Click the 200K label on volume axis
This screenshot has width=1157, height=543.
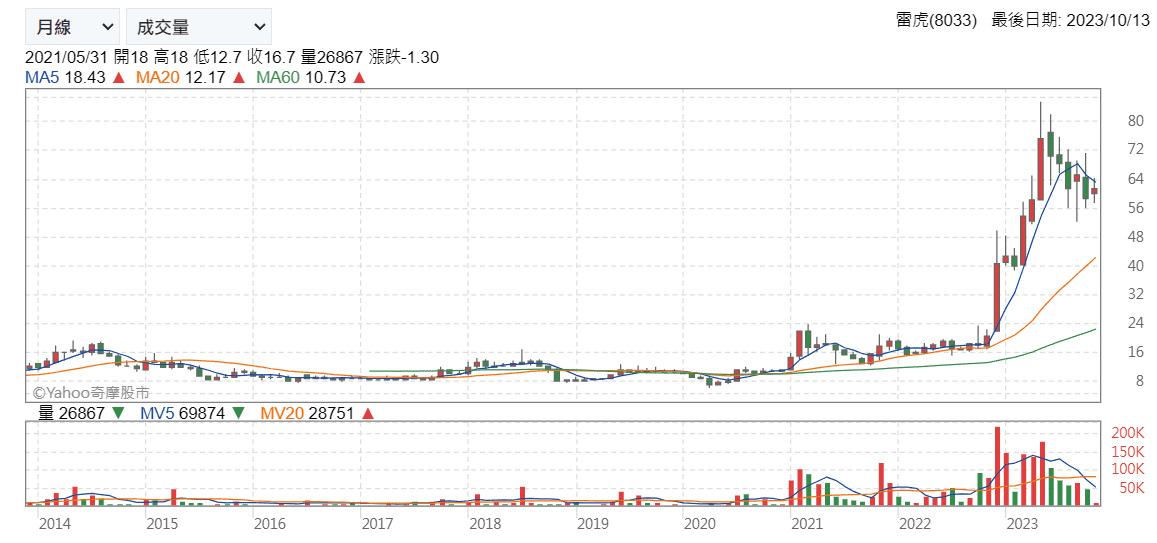coord(1127,433)
